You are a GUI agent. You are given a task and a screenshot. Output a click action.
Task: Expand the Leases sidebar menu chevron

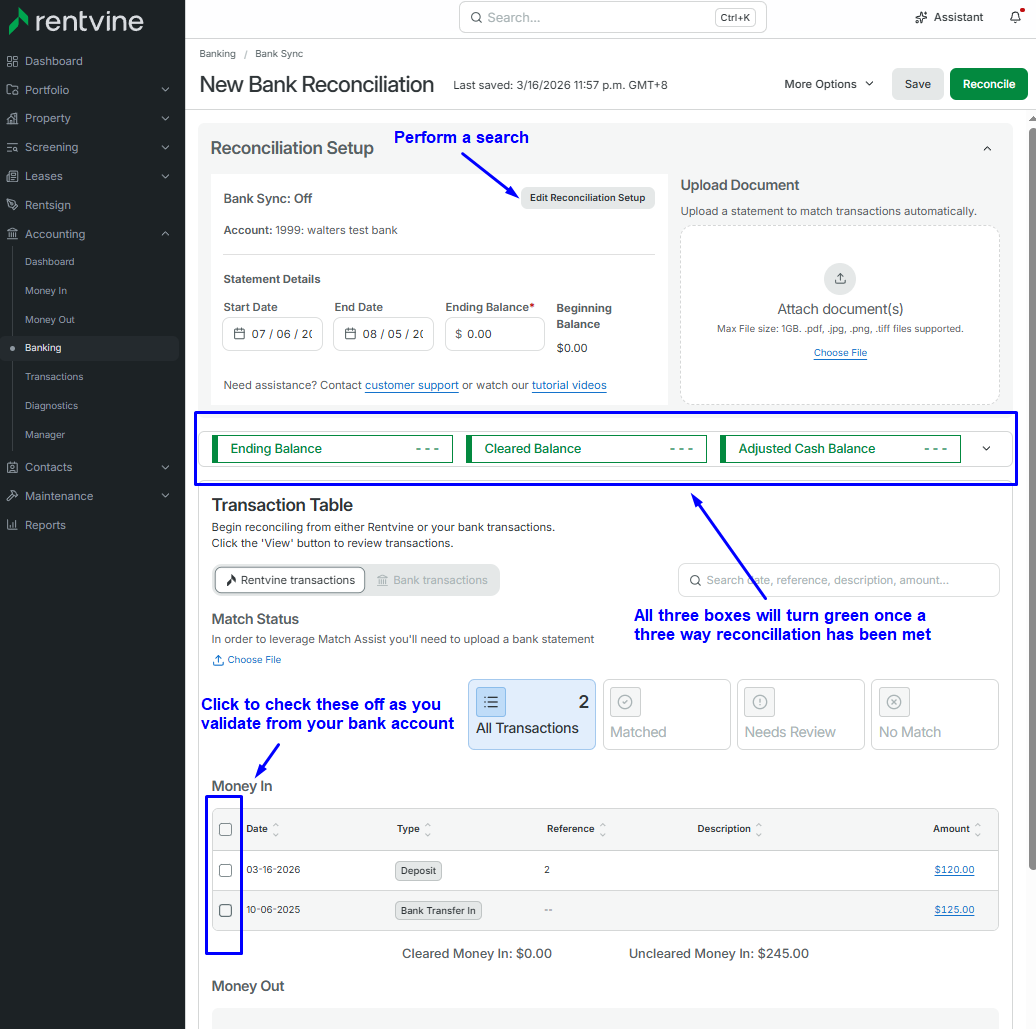pos(165,176)
